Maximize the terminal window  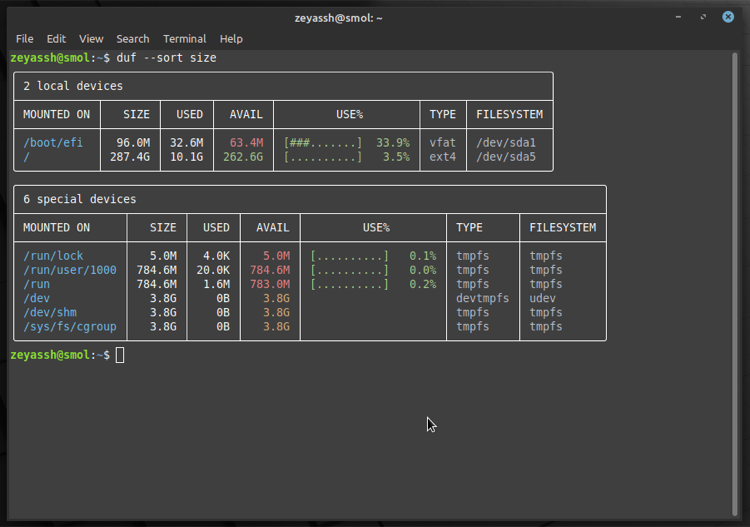[702, 17]
